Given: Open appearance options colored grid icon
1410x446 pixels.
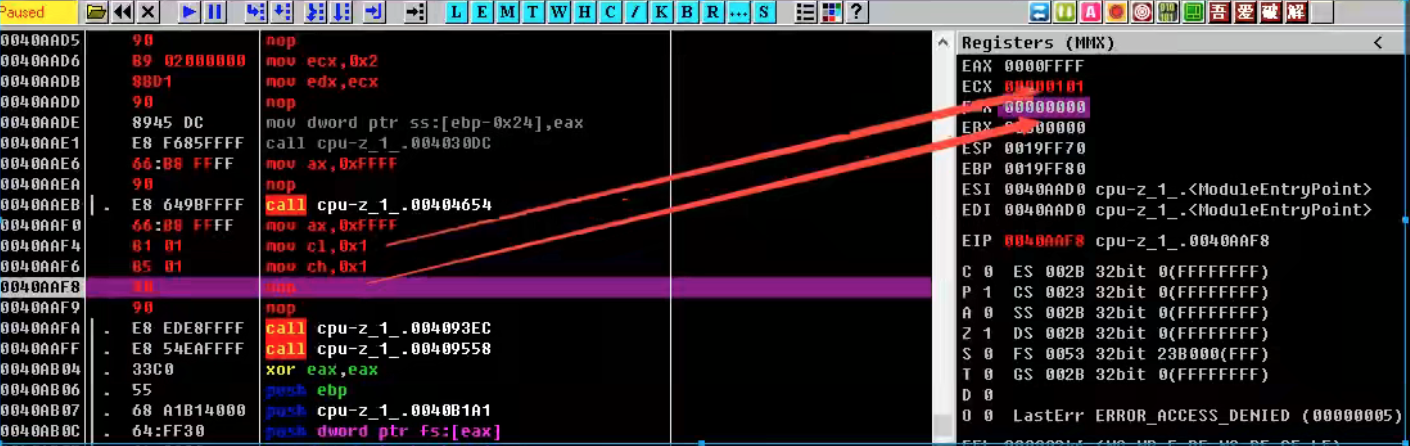Looking at the screenshot, I should [830, 13].
